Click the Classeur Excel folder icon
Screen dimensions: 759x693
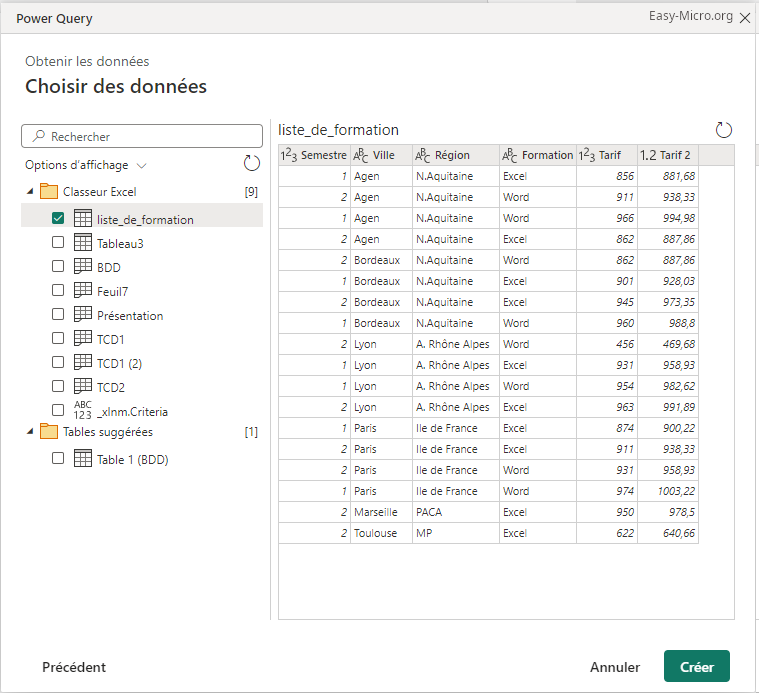49,191
